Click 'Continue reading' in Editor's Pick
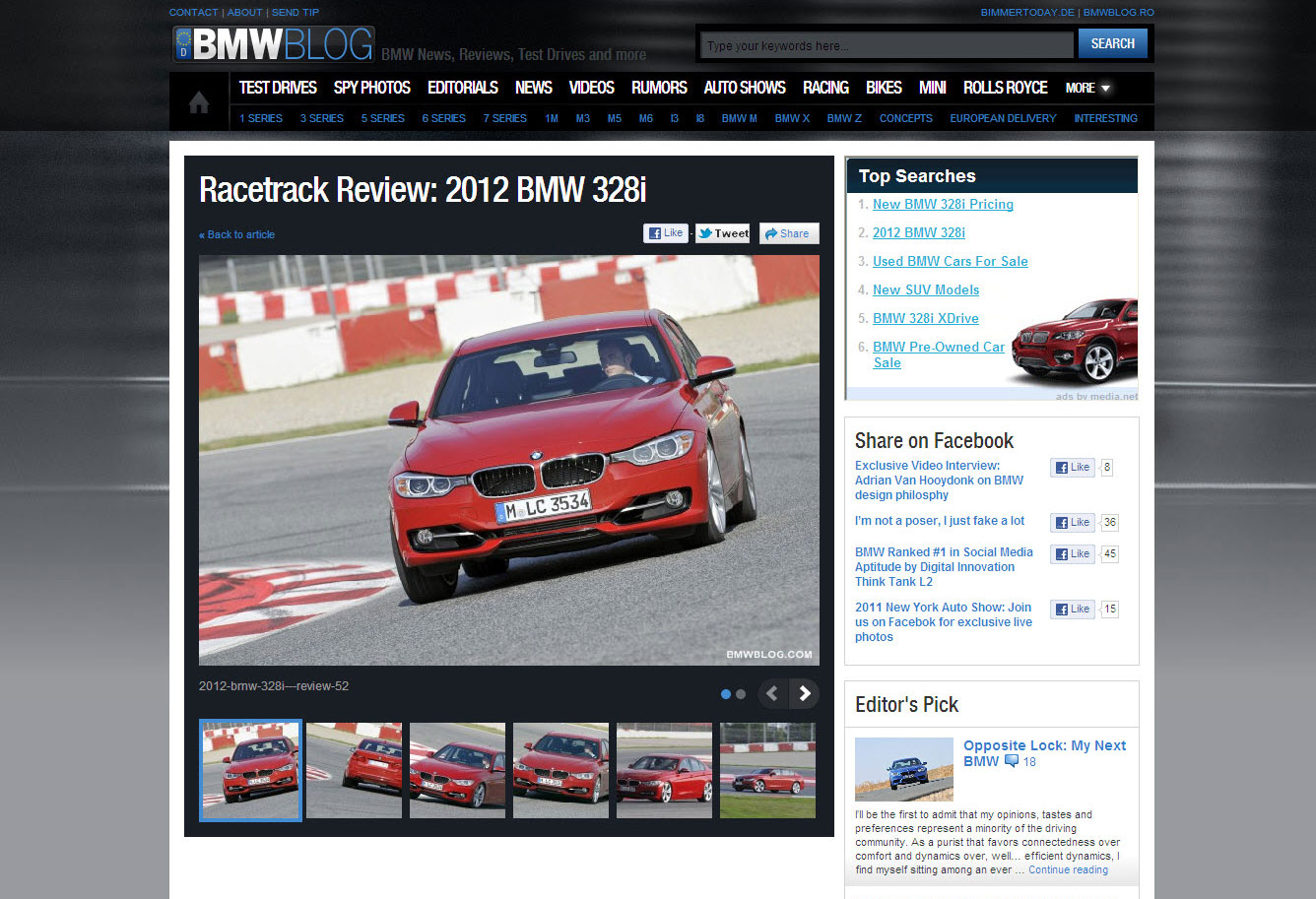 click(x=1068, y=869)
